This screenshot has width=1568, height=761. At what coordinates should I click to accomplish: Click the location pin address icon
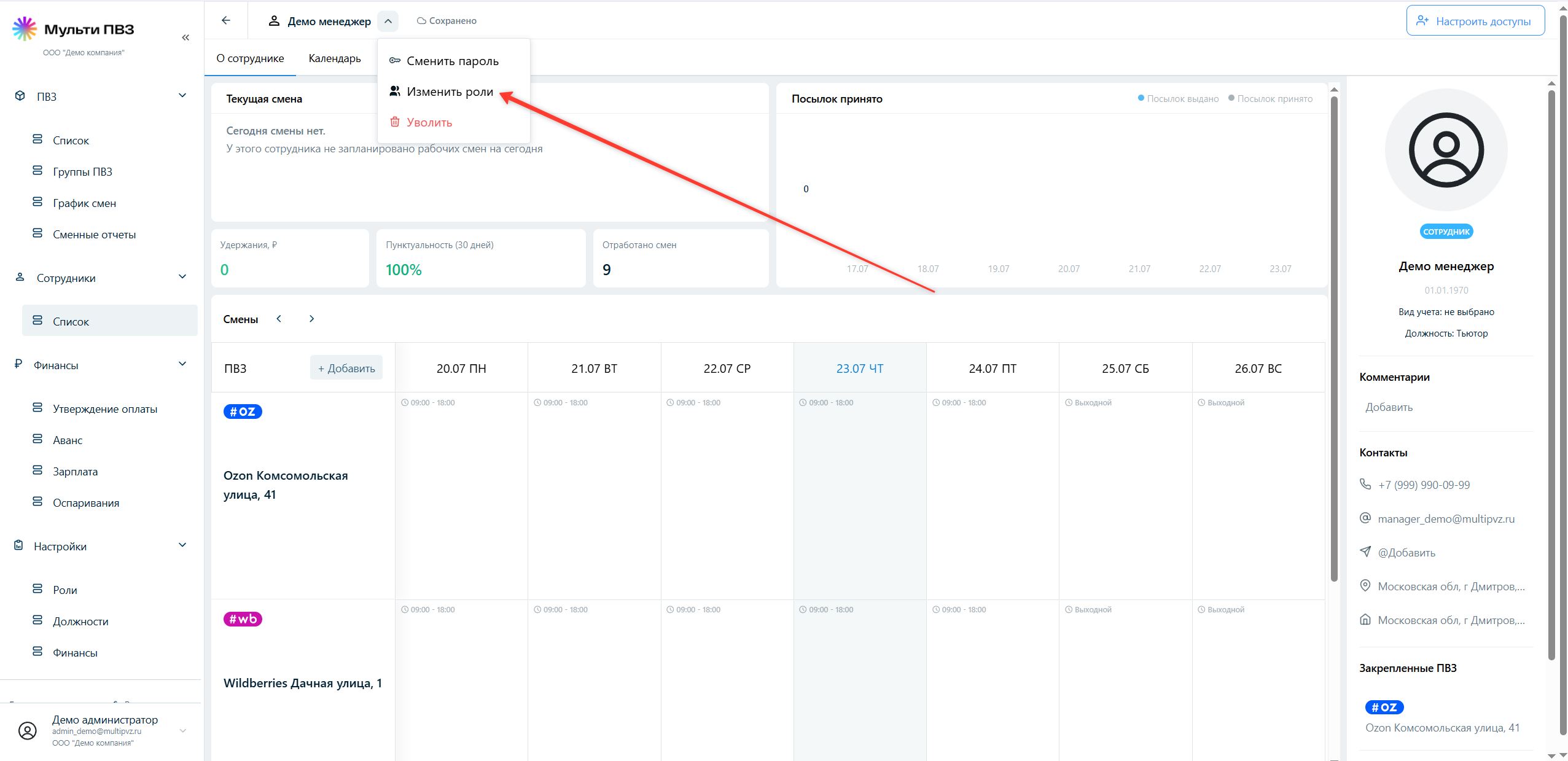[1365, 585]
